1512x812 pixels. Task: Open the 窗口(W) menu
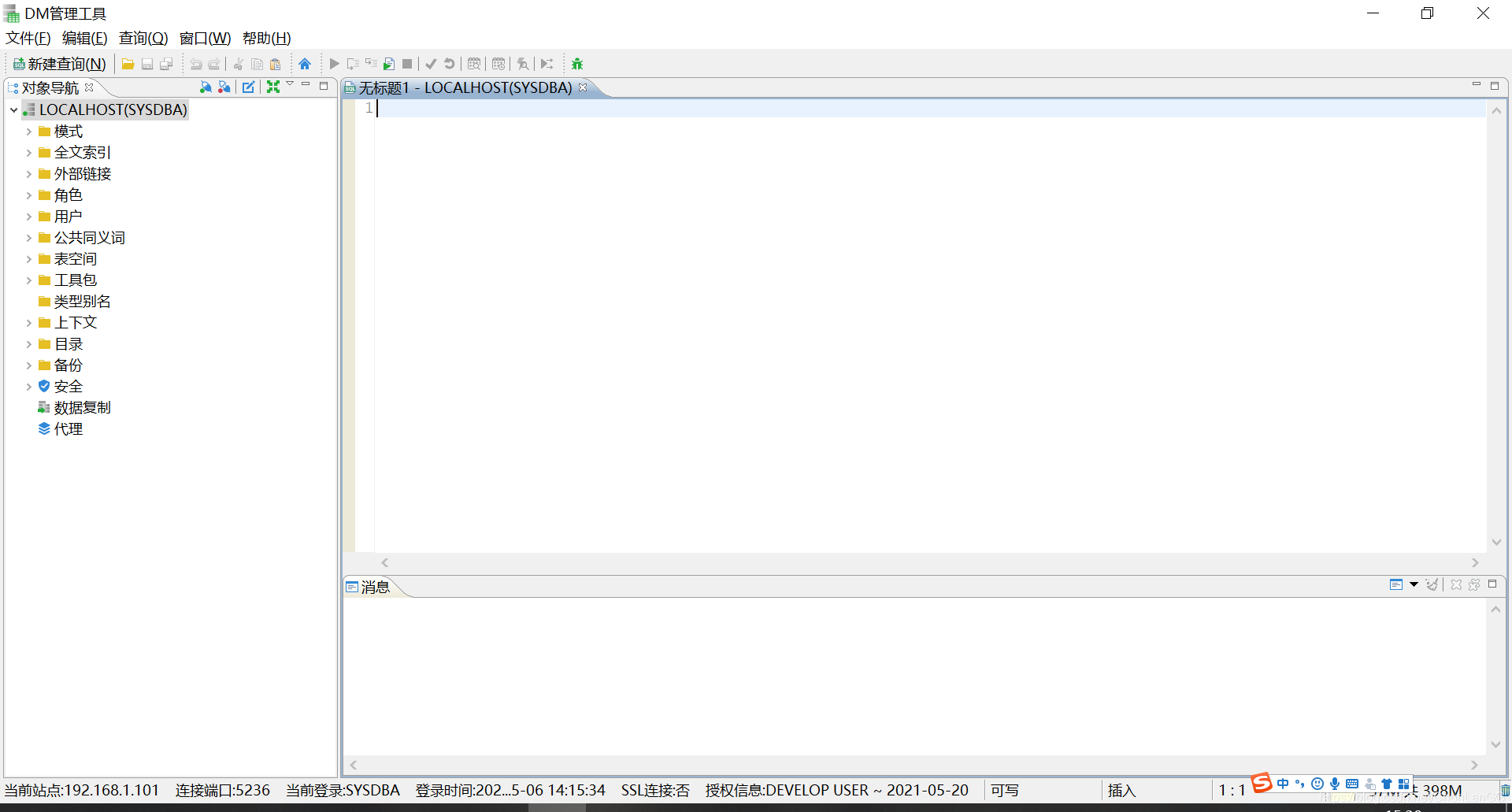pyautogui.click(x=206, y=38)
